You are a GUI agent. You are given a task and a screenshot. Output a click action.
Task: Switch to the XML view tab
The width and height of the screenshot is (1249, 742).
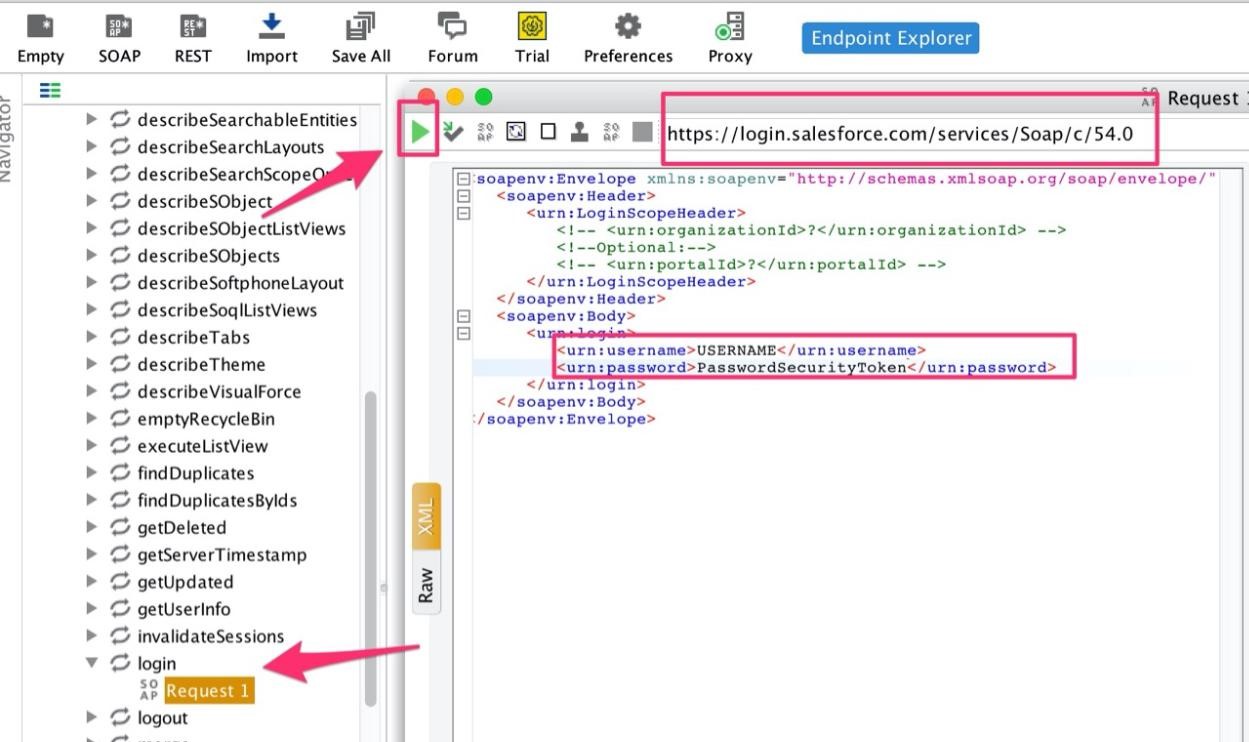426,518
